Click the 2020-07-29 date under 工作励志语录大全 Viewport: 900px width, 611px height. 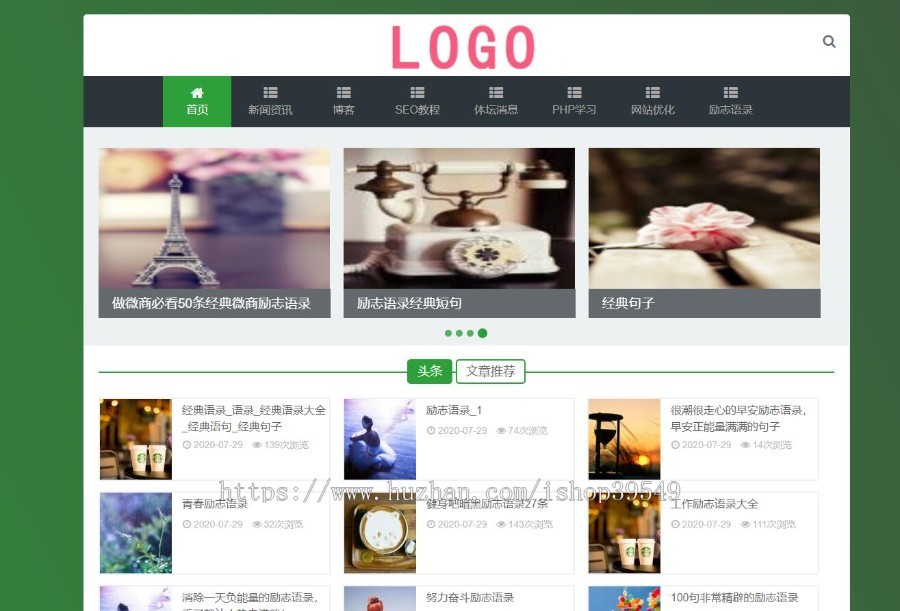pyautogui.click(x=701, y=524)
